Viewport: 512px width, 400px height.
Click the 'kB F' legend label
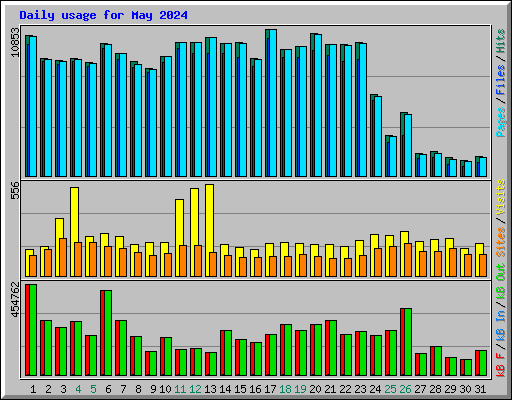point(500,365)
